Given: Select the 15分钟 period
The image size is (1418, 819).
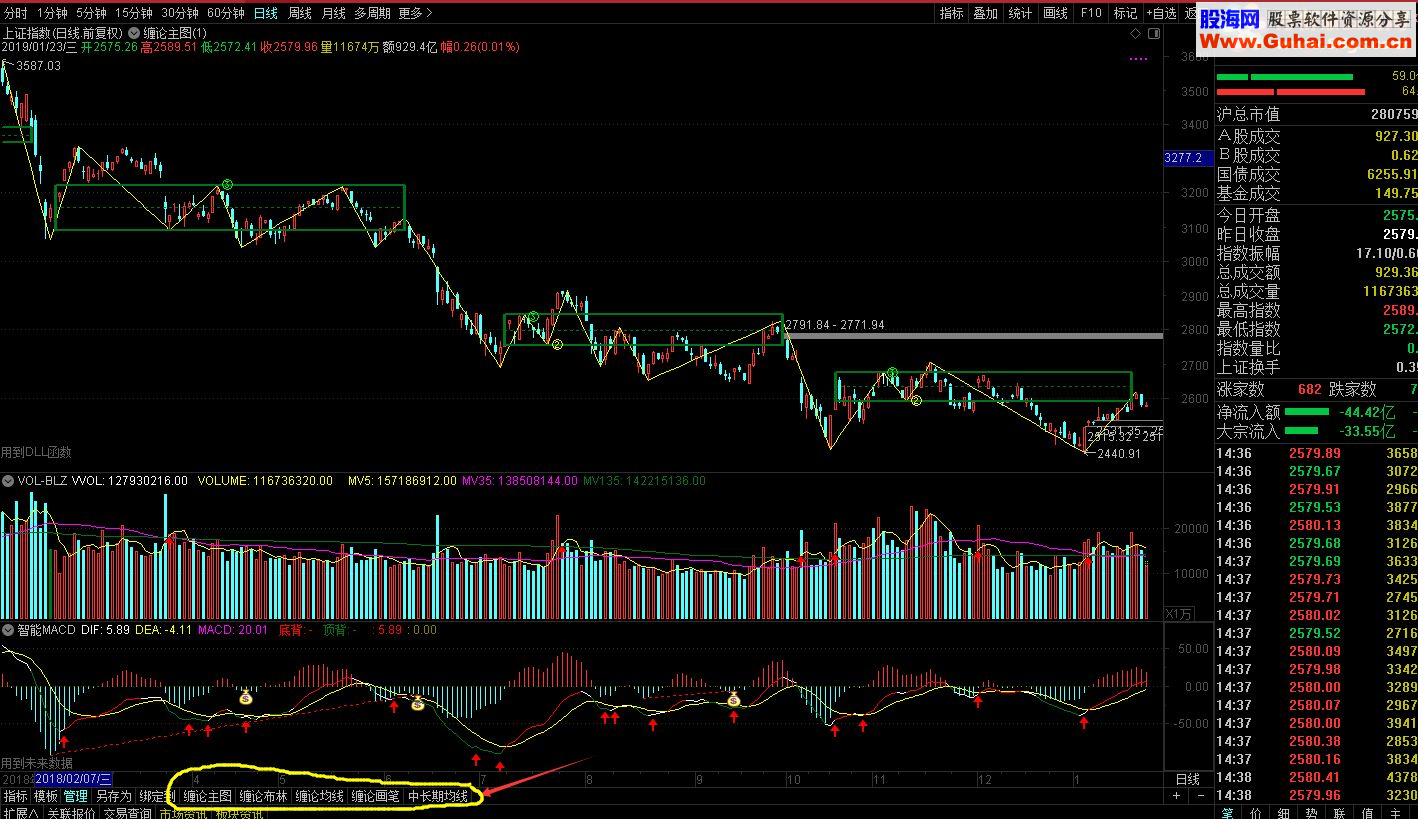Looking at the screenshot, I should point(133,13).
